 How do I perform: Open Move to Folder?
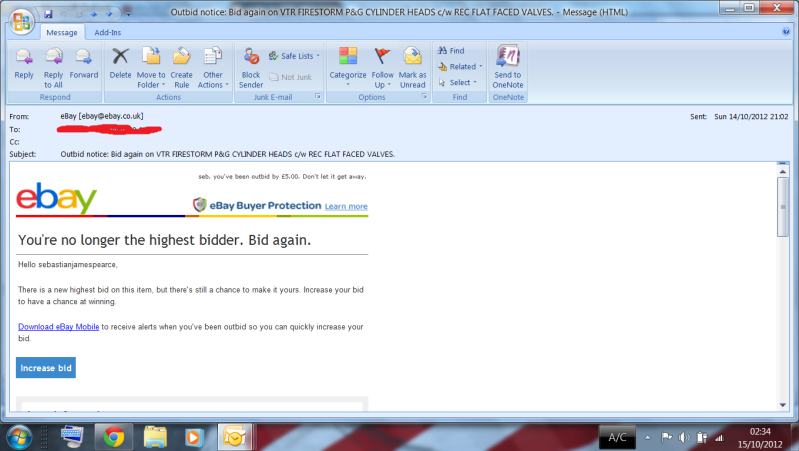(151, 67)
